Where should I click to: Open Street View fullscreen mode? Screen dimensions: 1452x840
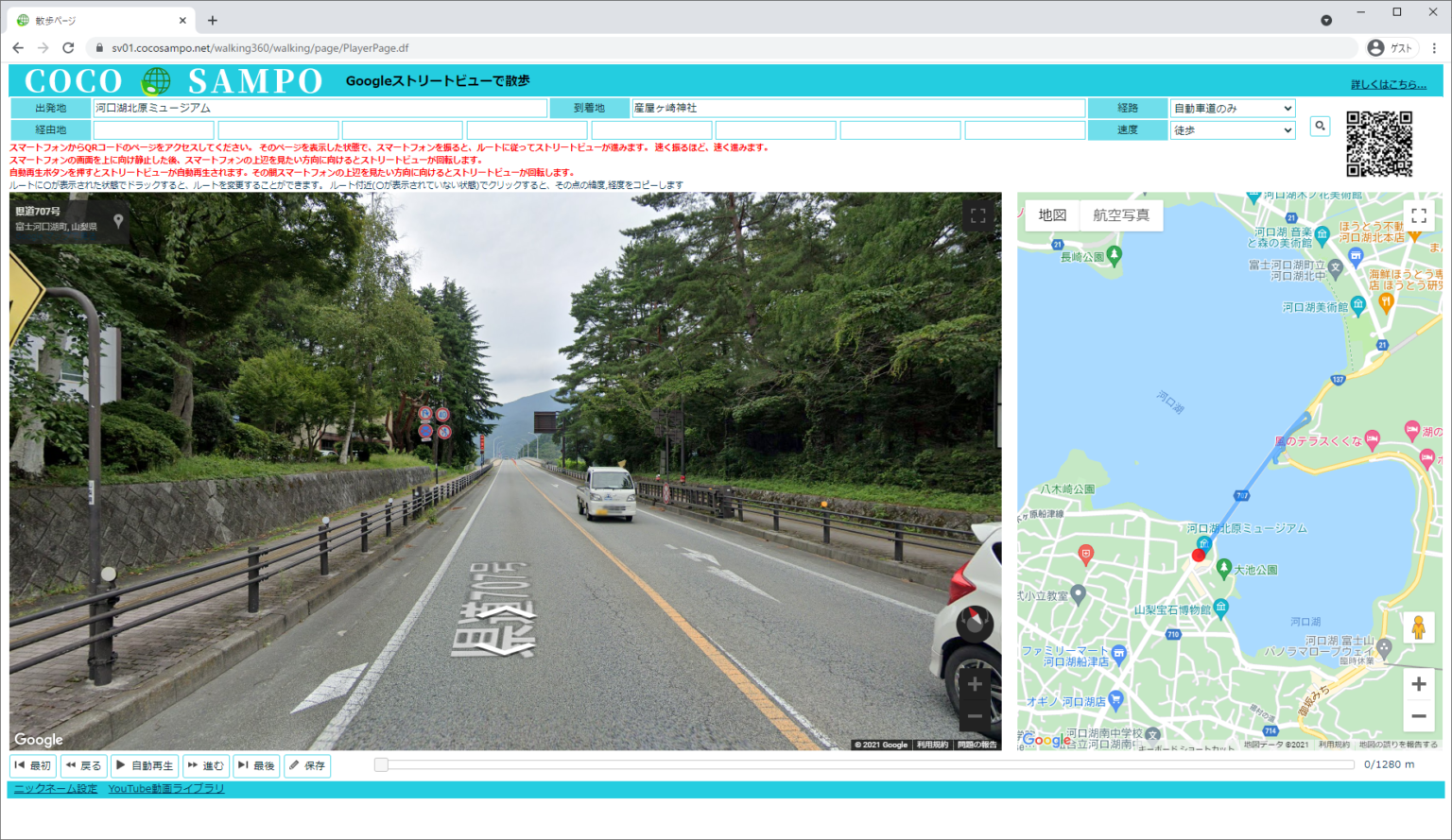coord(978,215)
